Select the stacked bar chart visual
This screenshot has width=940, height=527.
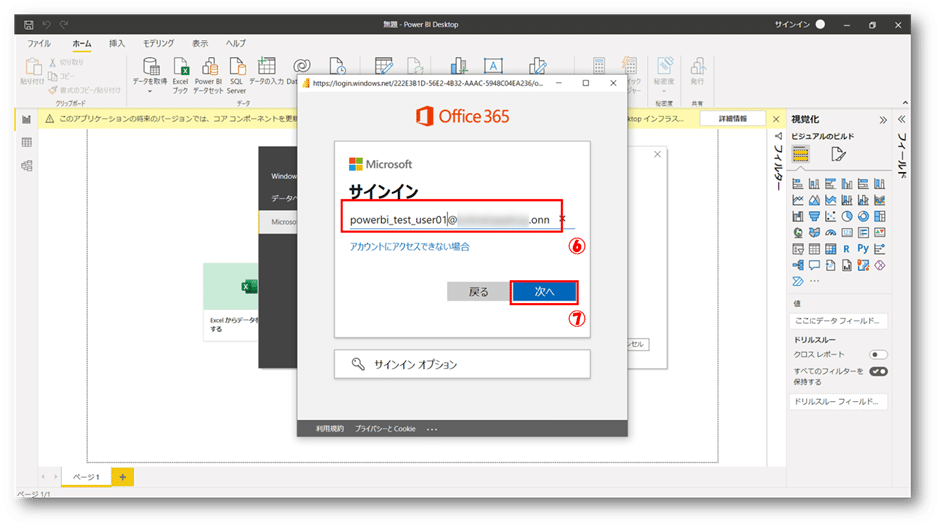tap(798, 183)
